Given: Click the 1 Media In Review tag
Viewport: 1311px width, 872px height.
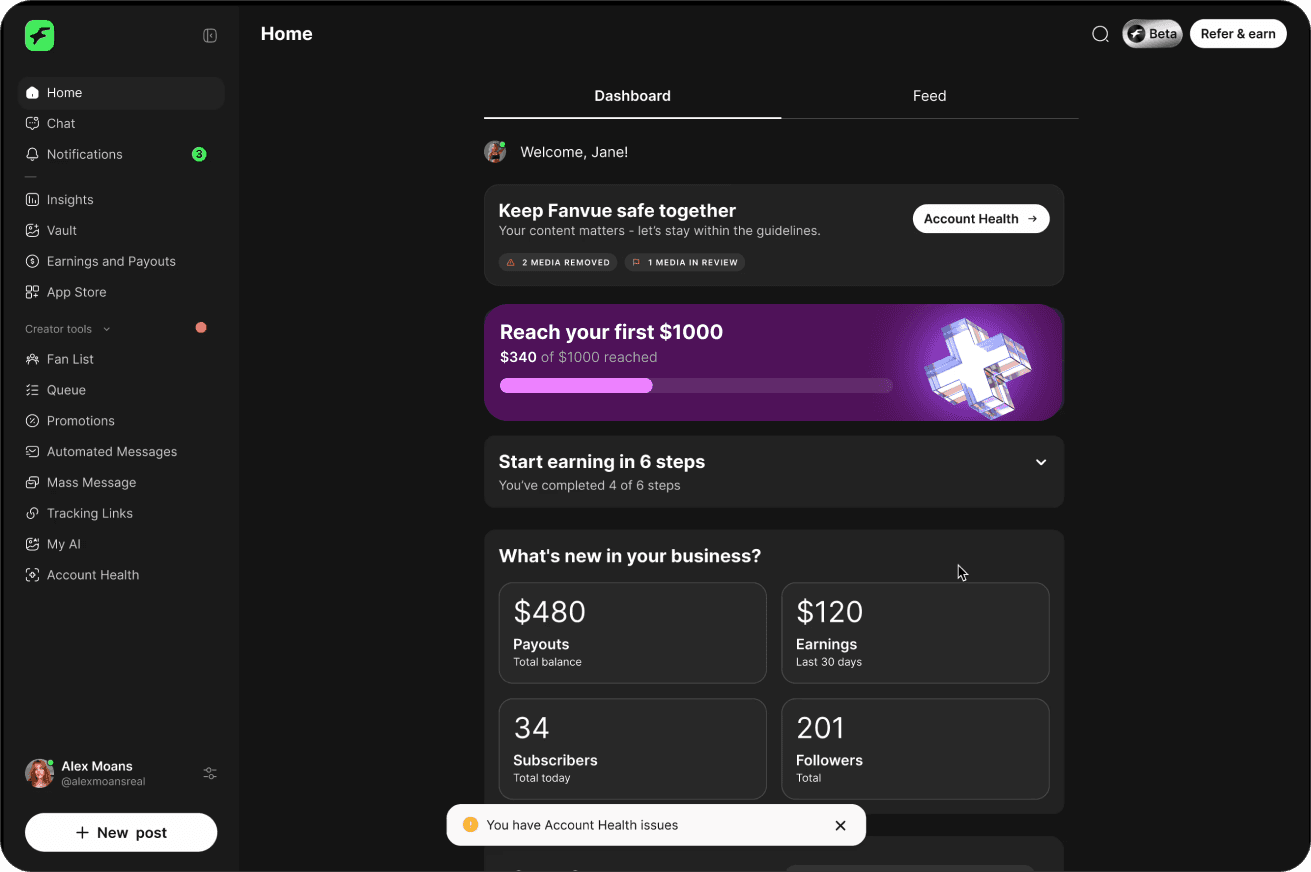Looking at the screenshot, I should [x=685, y=263].
